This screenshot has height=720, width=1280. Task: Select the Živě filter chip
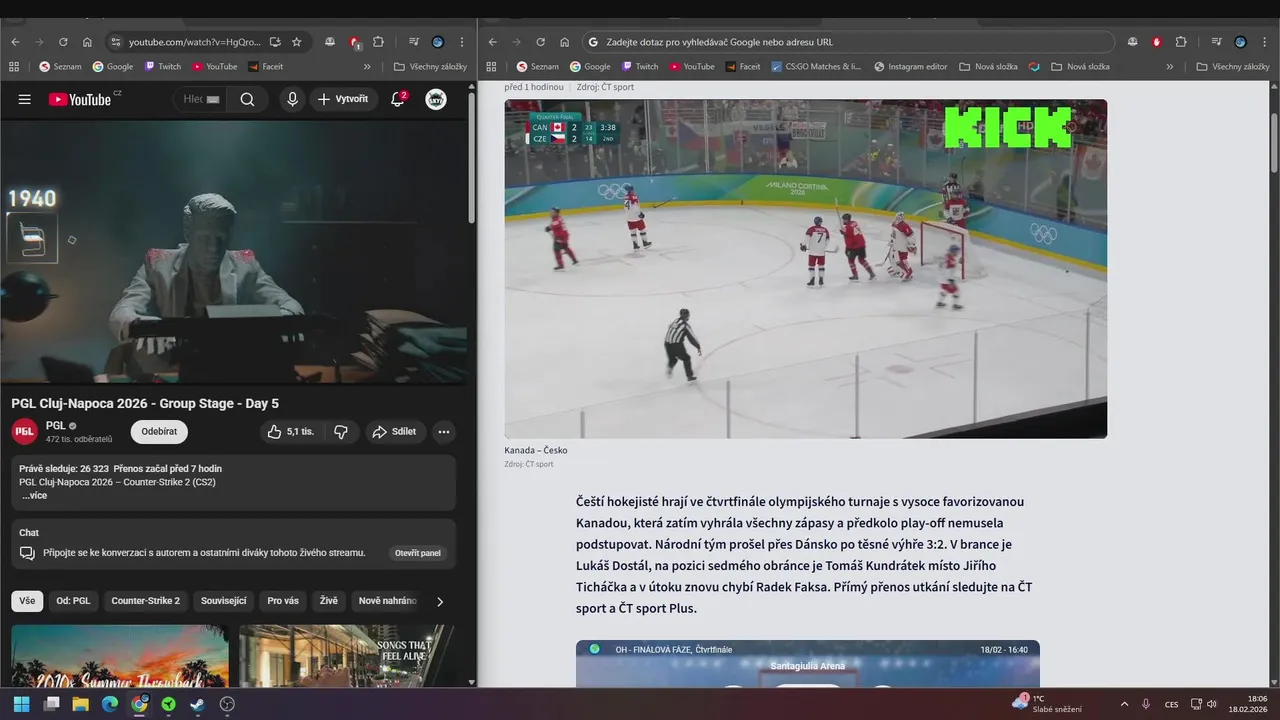click(x=329, y=601)
